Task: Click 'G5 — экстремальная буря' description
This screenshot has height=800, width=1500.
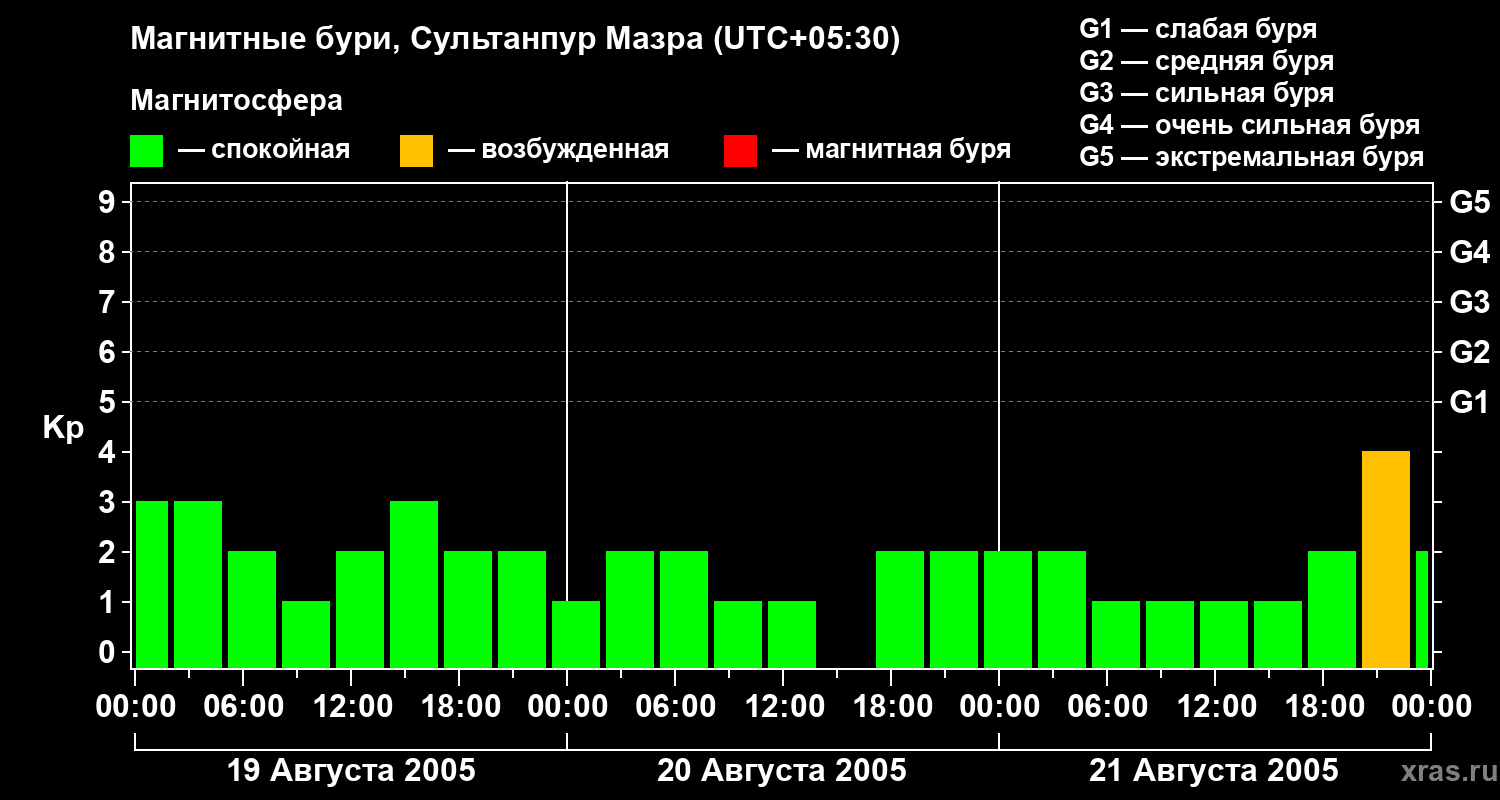Action: 1252,157
